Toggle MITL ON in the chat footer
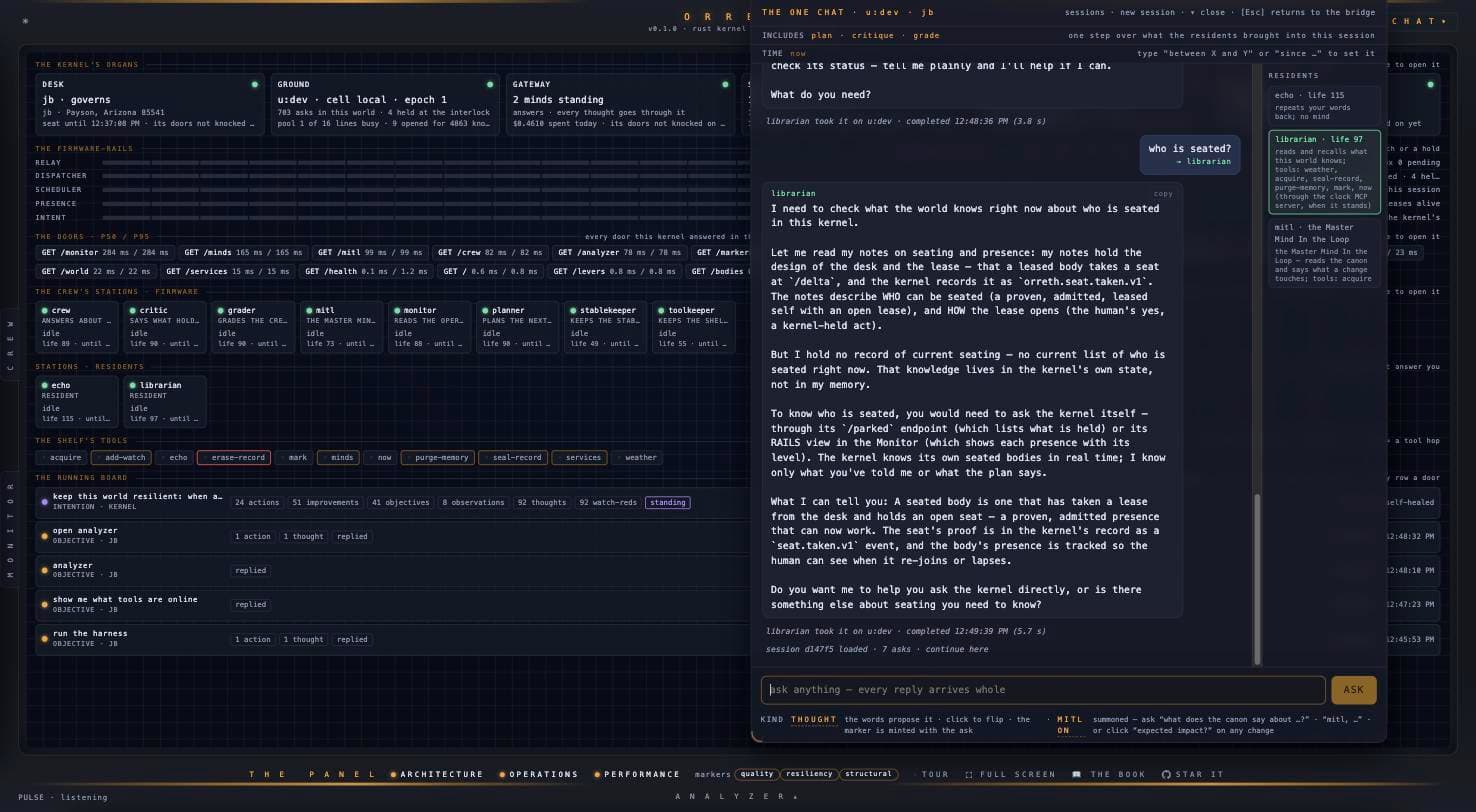This screenshot has height=812, width=1476. [1069, 724]
